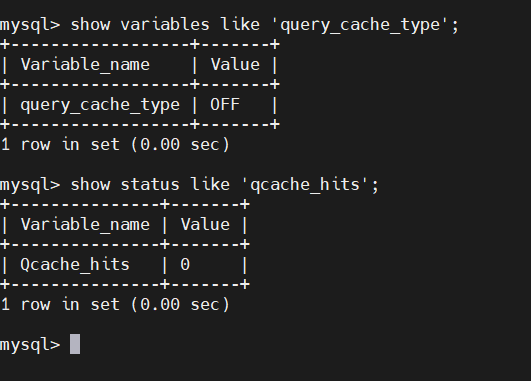Click the 'show variables like' command line
Viewport: 531px width, 381px height.
coord(229,25)
